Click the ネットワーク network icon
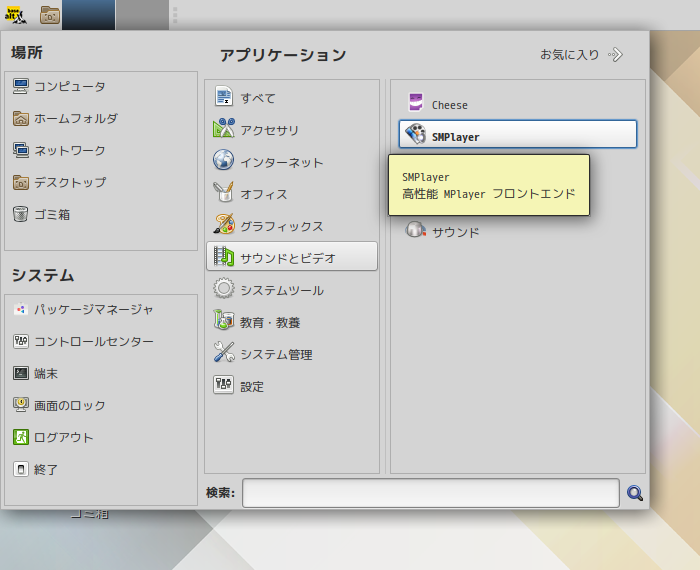Screen dimensions: 700x570 point(21,150)
